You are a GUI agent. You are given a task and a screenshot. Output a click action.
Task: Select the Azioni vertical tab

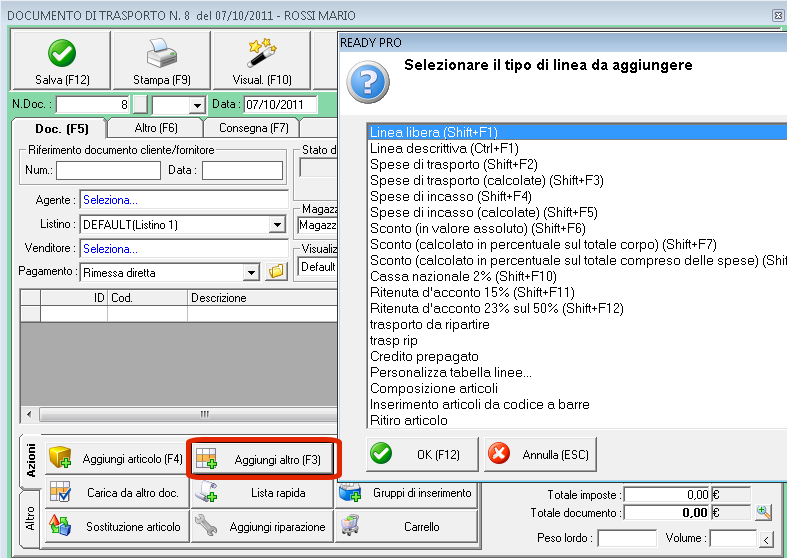31,460
